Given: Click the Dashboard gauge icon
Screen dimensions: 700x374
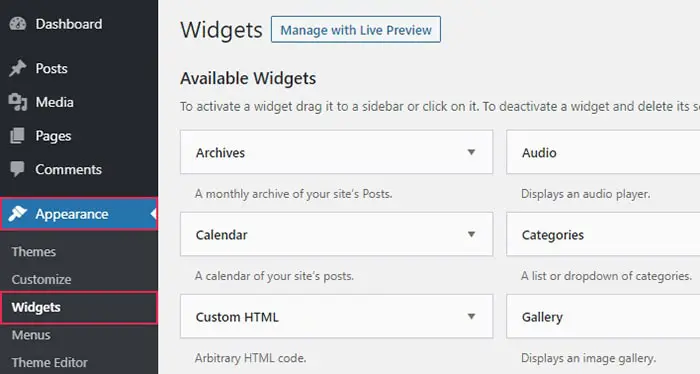Looking at the screenshot, I should tap(18, 24).
